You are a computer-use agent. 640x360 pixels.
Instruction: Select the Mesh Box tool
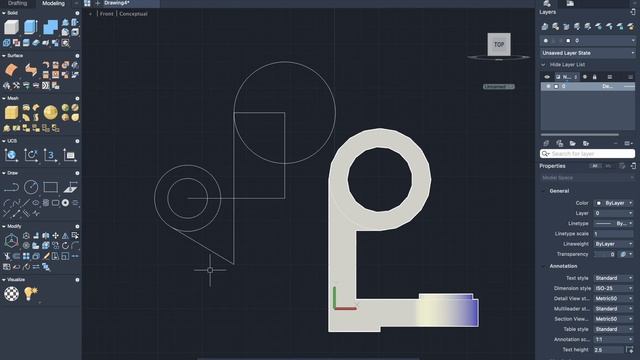click(11, 113)
